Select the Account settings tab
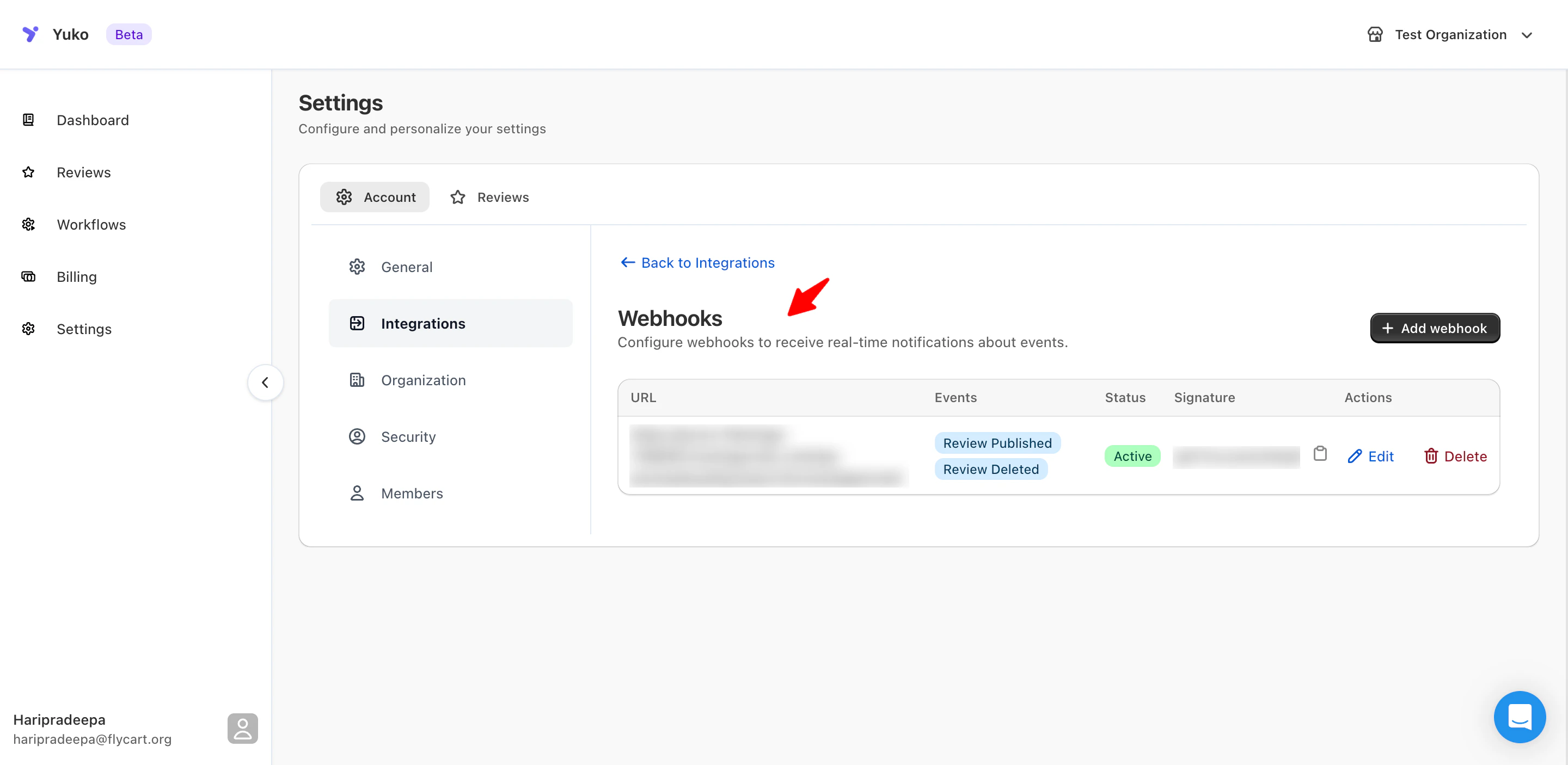Screen dimensions: 1568x765 coord(375,197)
